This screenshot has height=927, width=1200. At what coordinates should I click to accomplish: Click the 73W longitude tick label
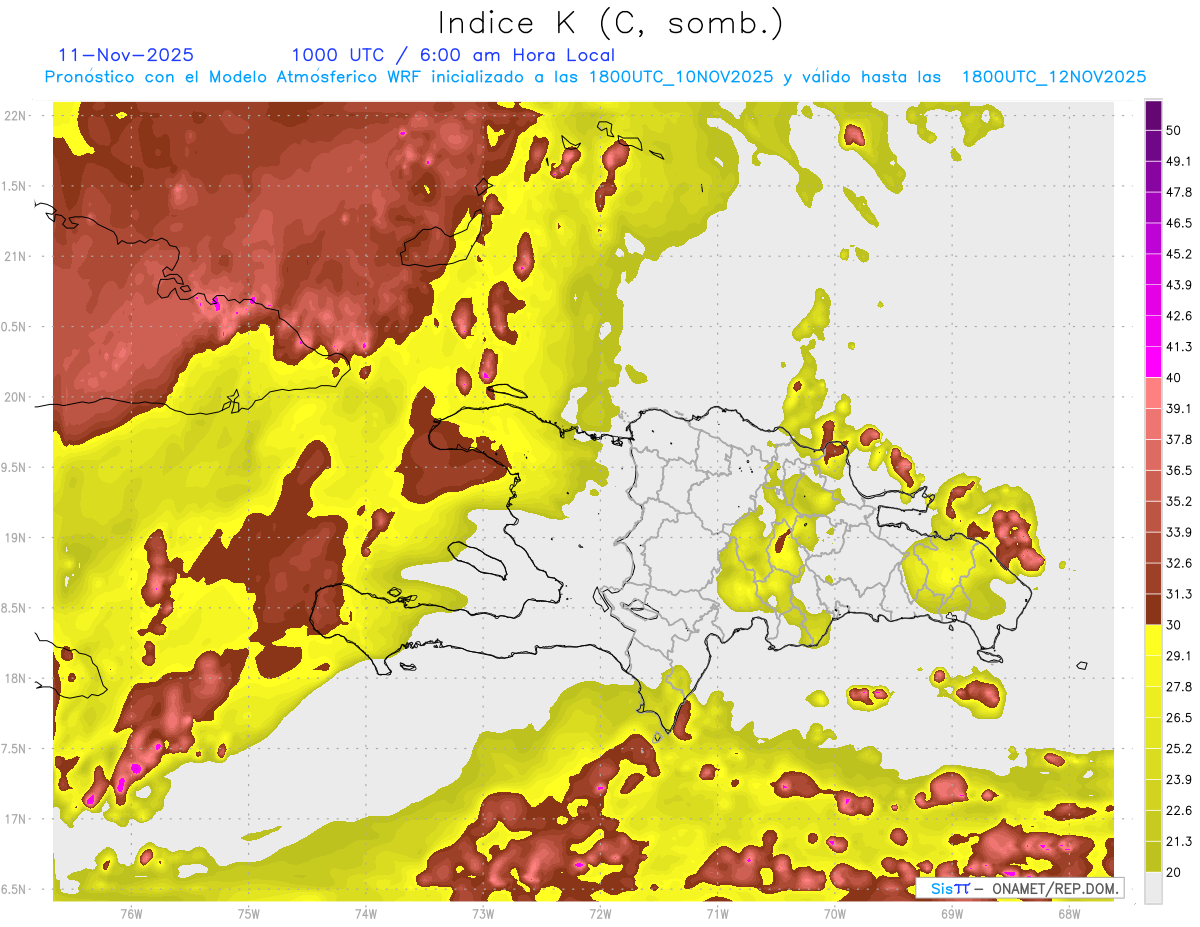coord(483,914)
